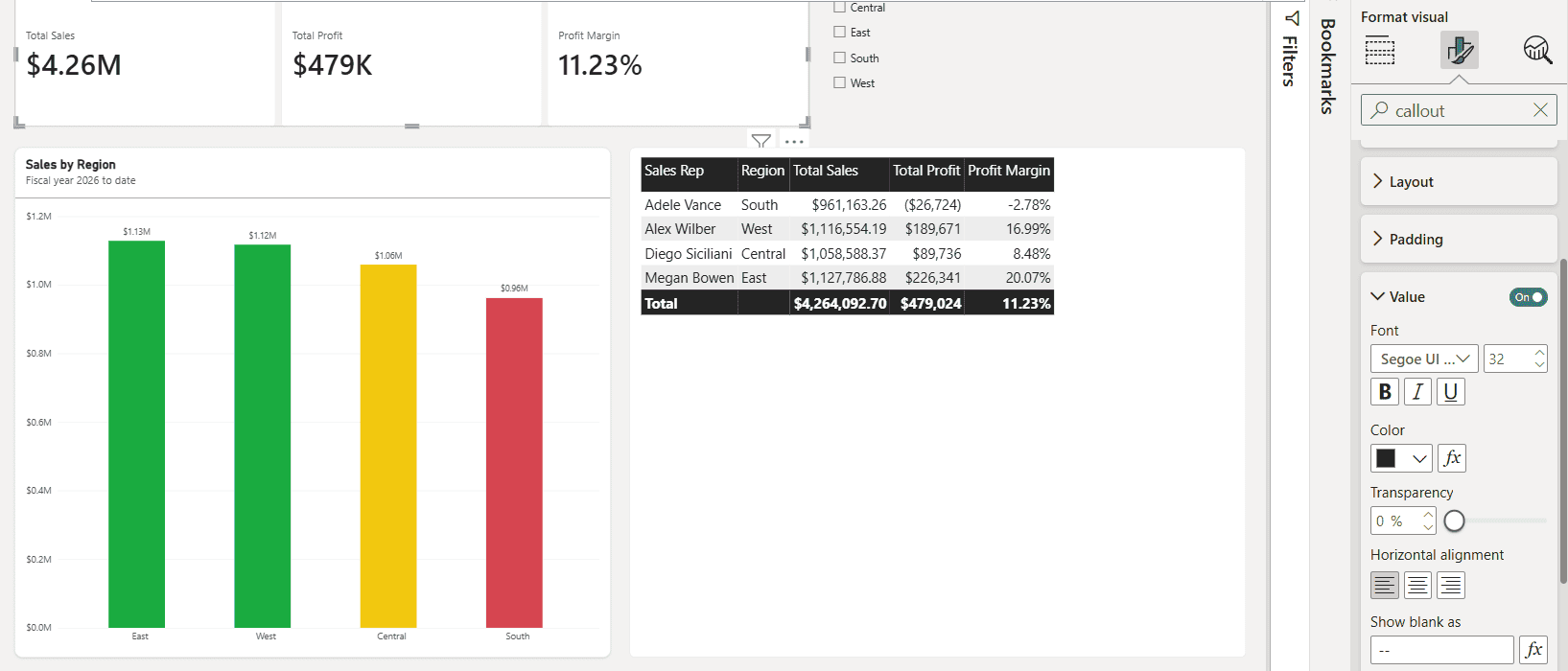Expand the Layout section
This screenshot has width=1568, height=671.
pos(1459,181)
